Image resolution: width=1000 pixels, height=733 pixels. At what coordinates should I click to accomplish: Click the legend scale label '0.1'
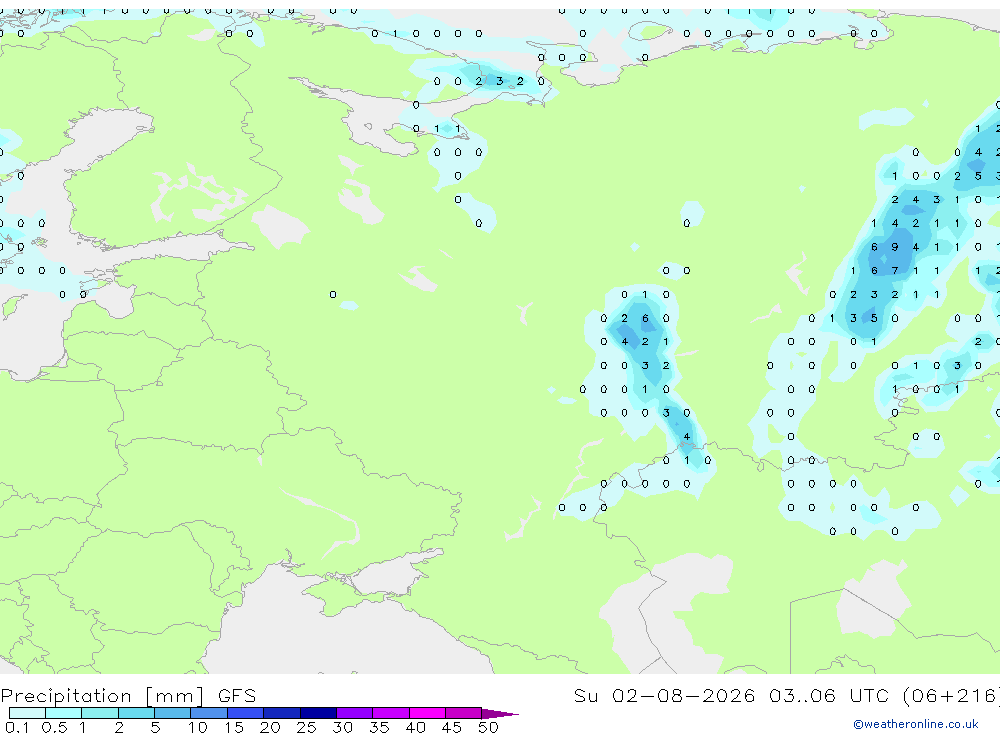click(17, 727)
